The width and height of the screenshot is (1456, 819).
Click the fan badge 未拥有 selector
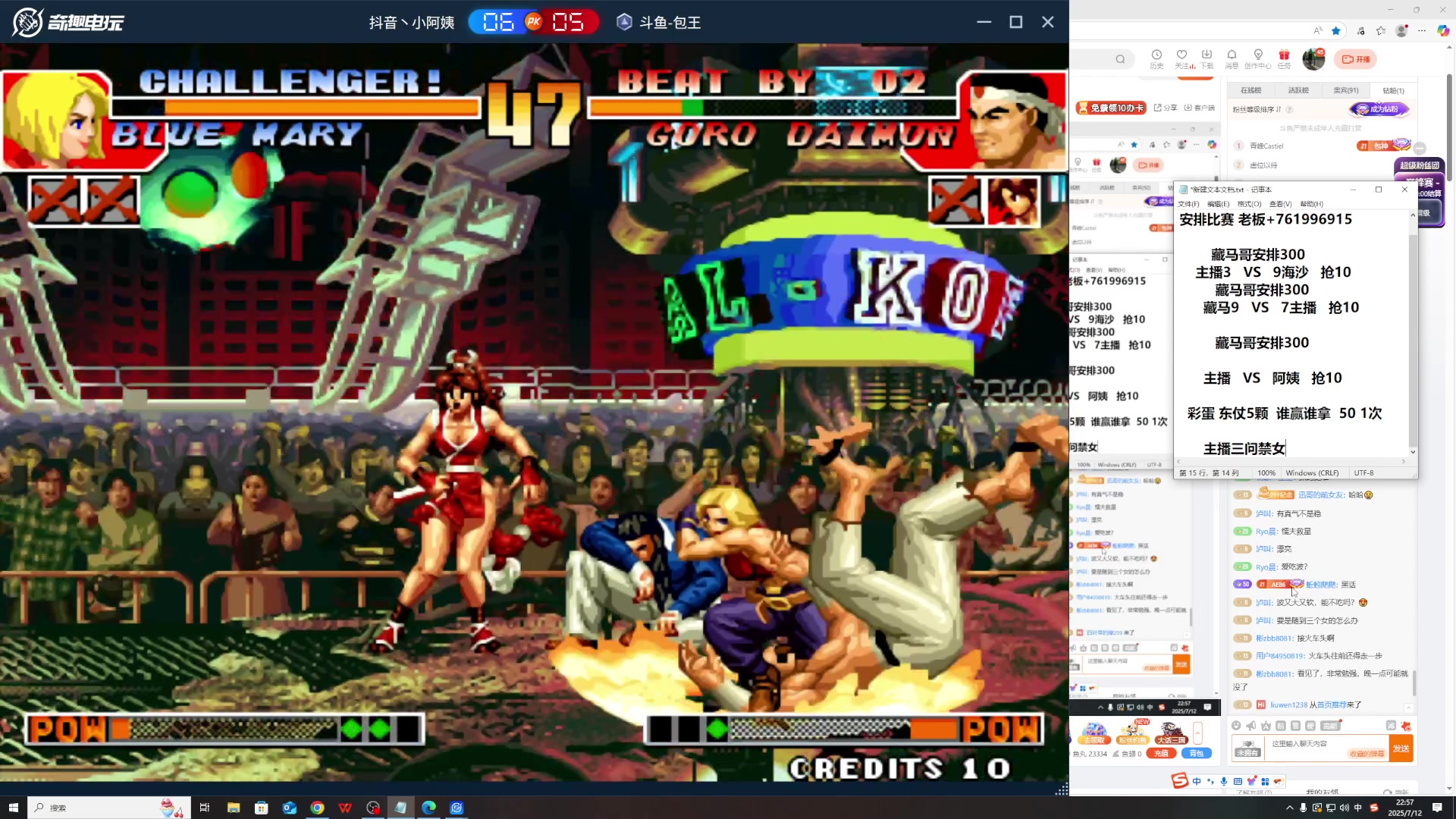coord(1247,748)
